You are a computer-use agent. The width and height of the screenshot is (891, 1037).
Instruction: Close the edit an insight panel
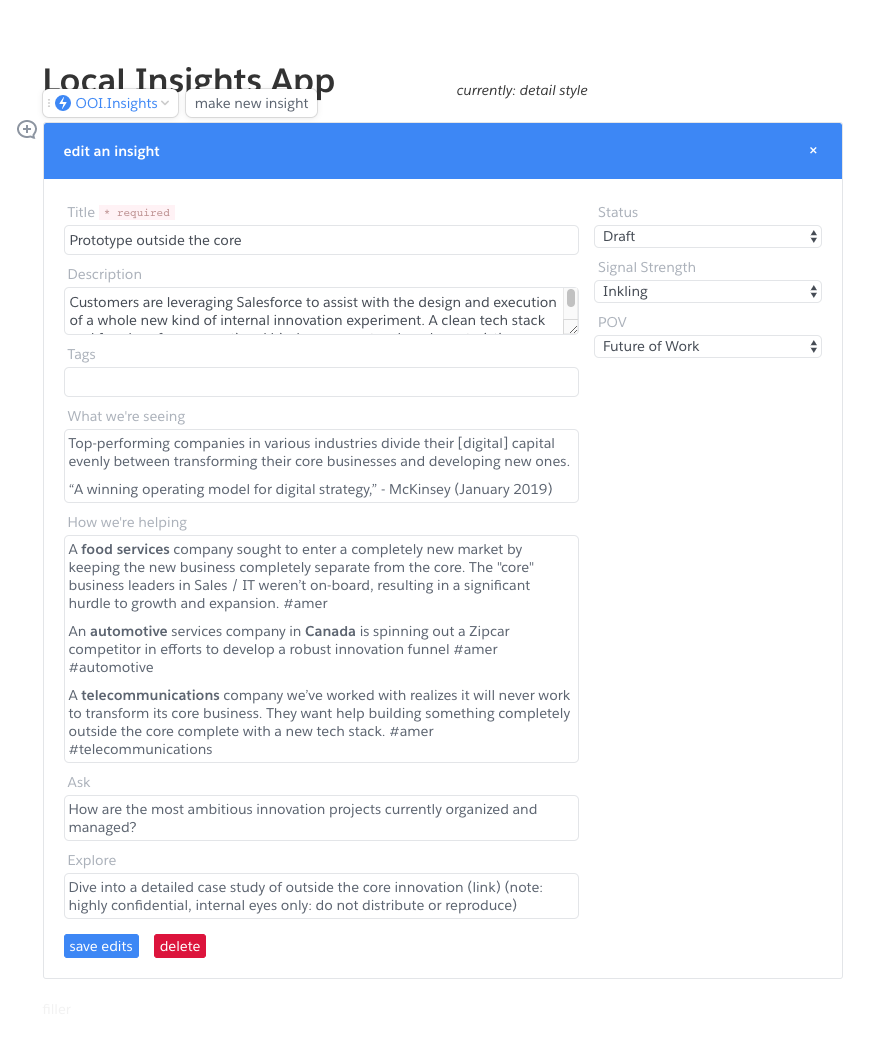[x=813, y=151]
